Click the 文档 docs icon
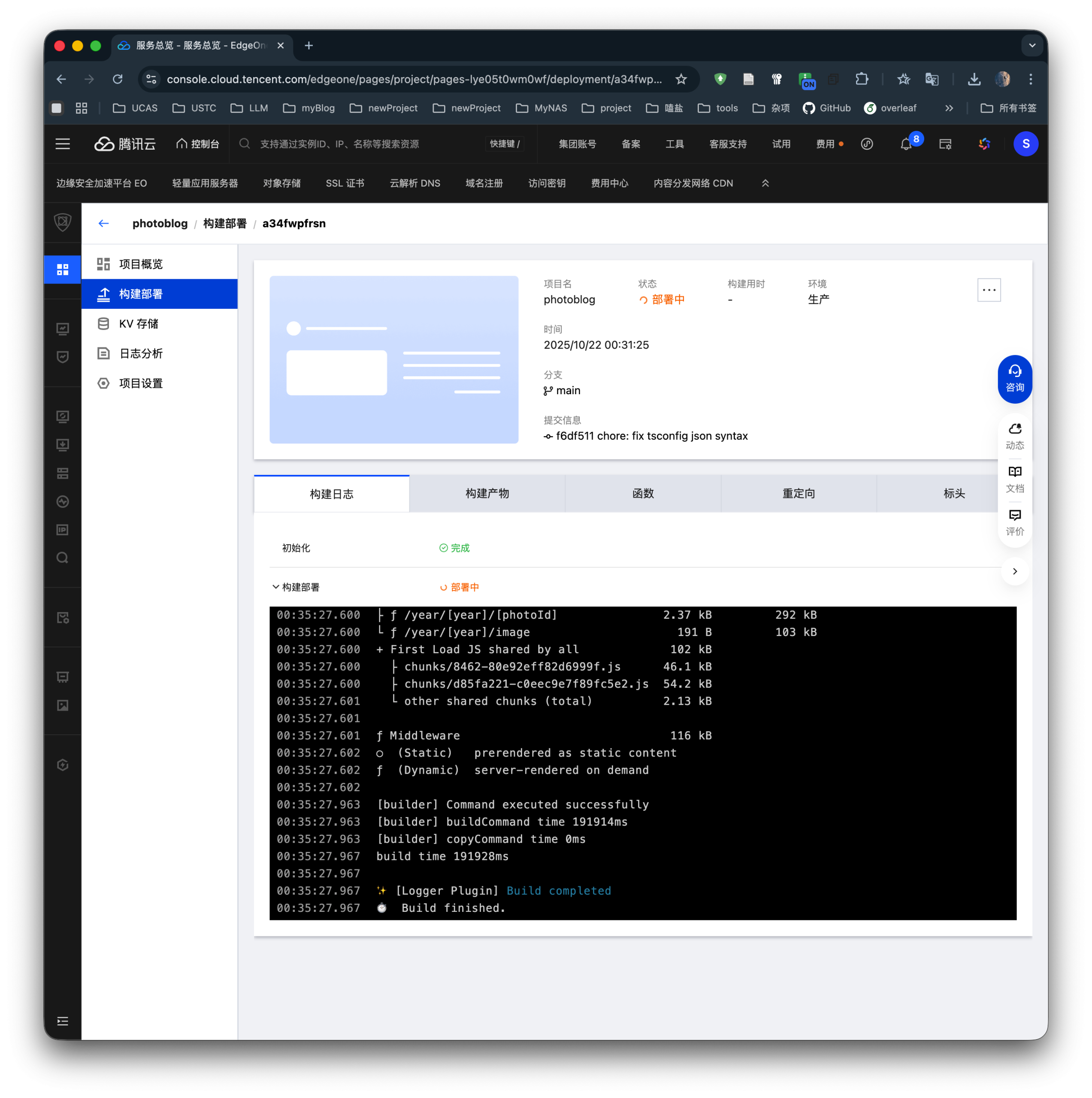Image resolution: width=1092 pixels, height=1098 pixels. [x=1015, y=479]
